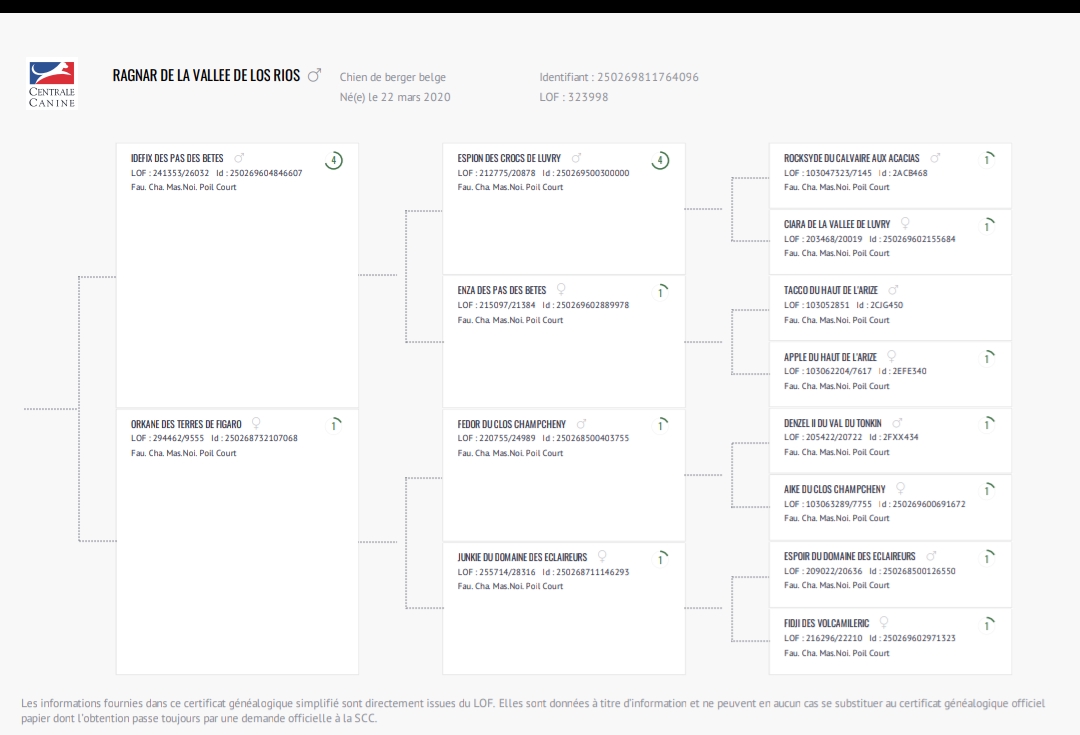This screenshot has height=735, width=1080.
Task: Open IDEFIX DES PAS DES BETES pedigree entry
Action: point(237,276)
